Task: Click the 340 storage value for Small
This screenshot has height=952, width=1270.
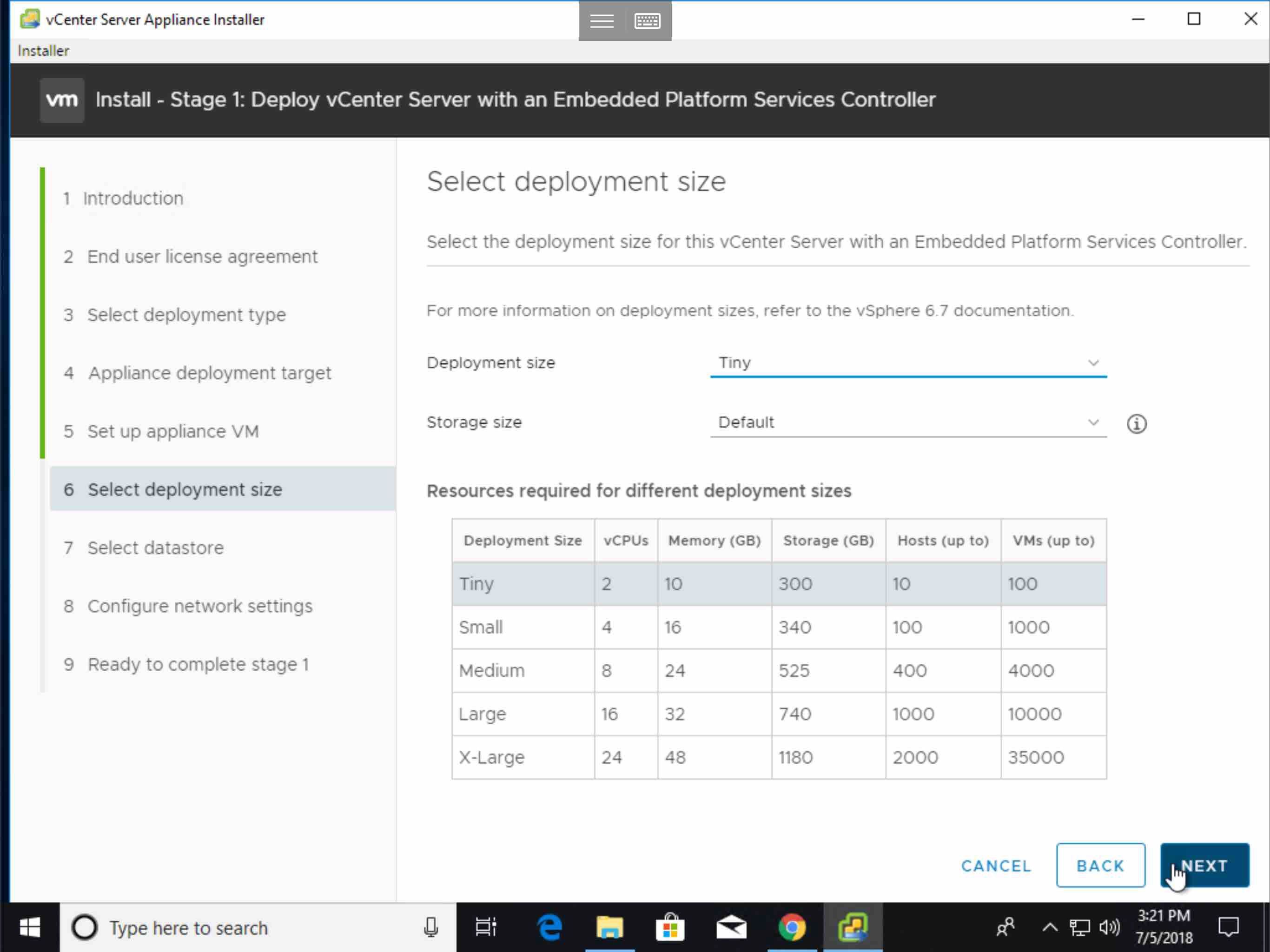Action: (x=794, y=627)
